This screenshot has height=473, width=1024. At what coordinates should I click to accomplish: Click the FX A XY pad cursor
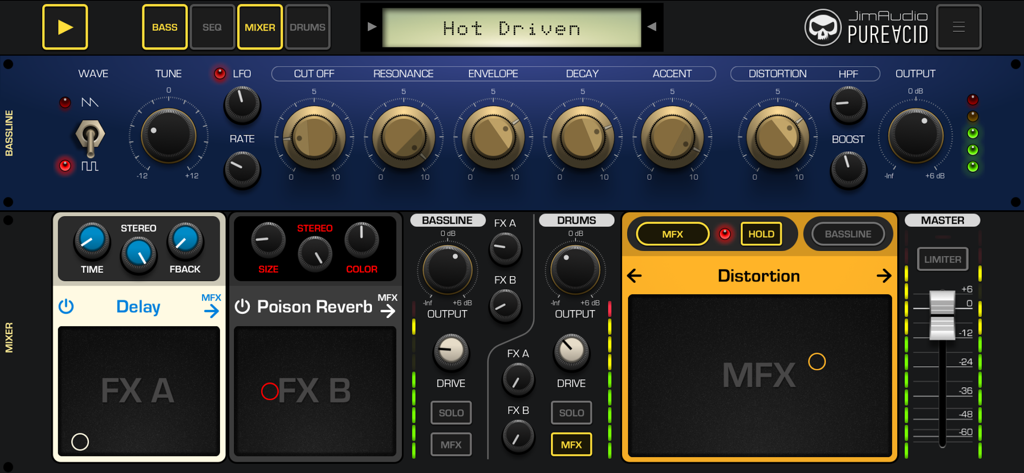(x=80, y=442)
